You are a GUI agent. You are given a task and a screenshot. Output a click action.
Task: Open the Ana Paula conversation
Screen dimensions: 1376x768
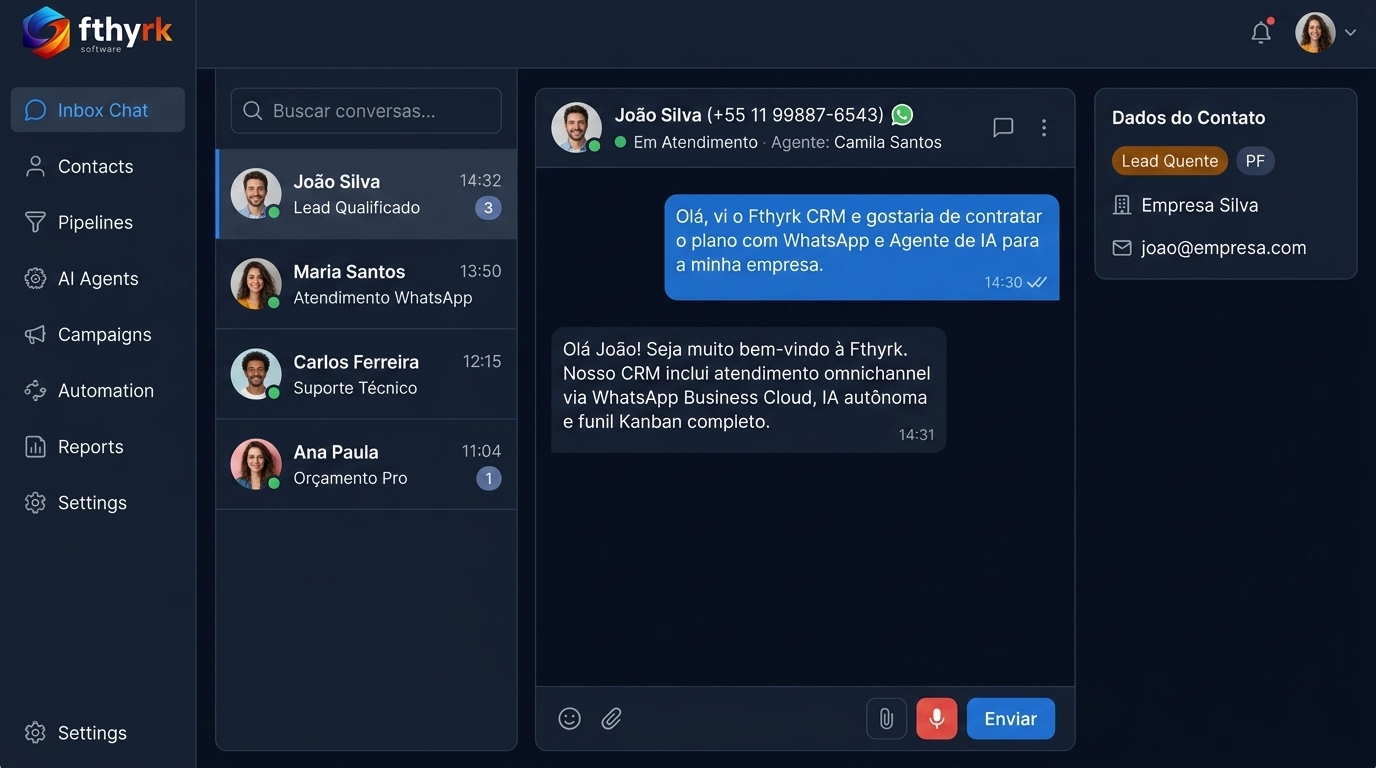coord(366,464)
